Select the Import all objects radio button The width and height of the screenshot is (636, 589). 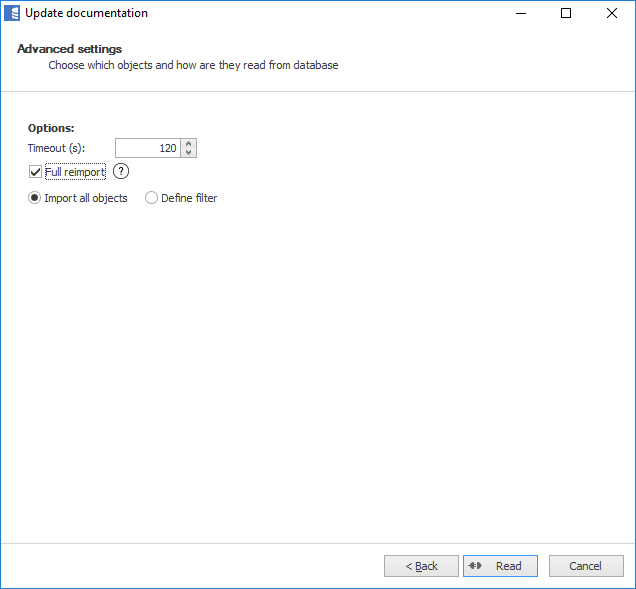click(35, 198)
